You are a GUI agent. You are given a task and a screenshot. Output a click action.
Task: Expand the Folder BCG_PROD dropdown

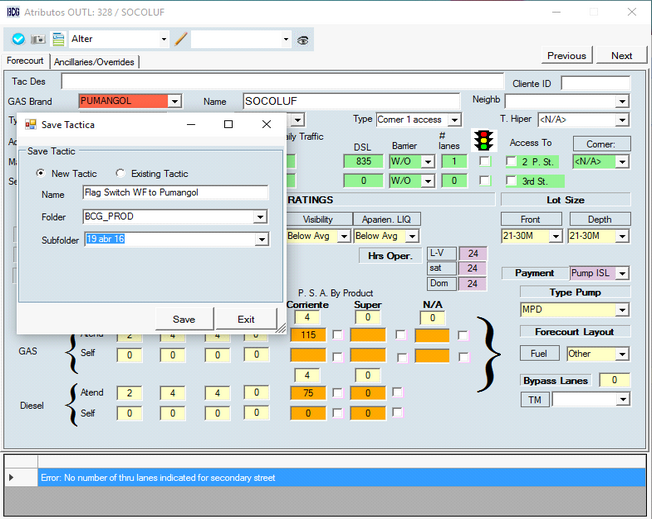click(x=260, y=217)
